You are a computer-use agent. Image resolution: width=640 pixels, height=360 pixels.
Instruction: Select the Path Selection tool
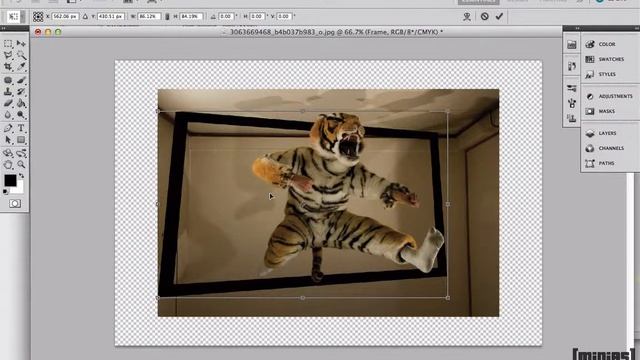tap(8, 140)
